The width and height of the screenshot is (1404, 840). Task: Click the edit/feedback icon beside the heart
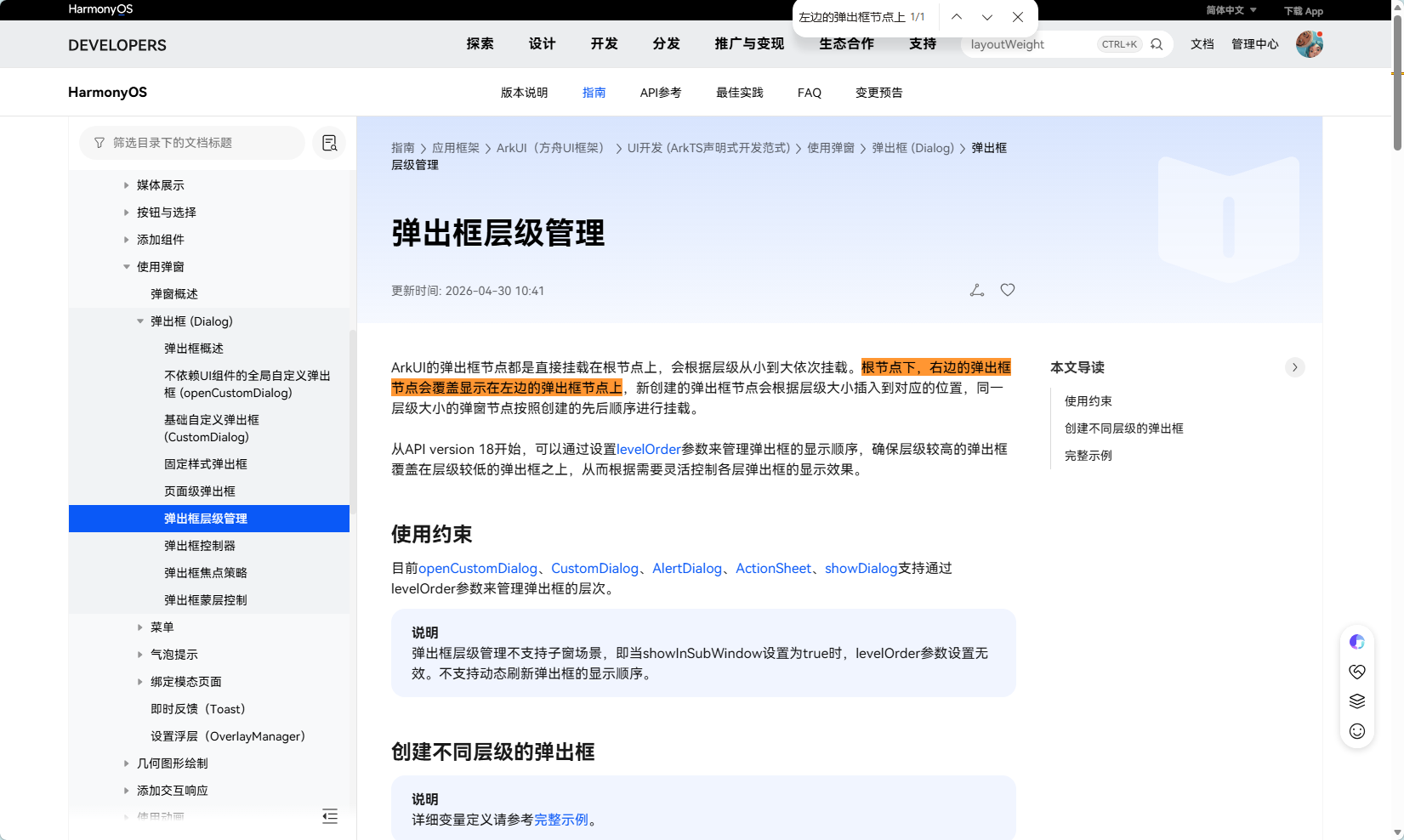pyautogui.click(x=977, y=290)
